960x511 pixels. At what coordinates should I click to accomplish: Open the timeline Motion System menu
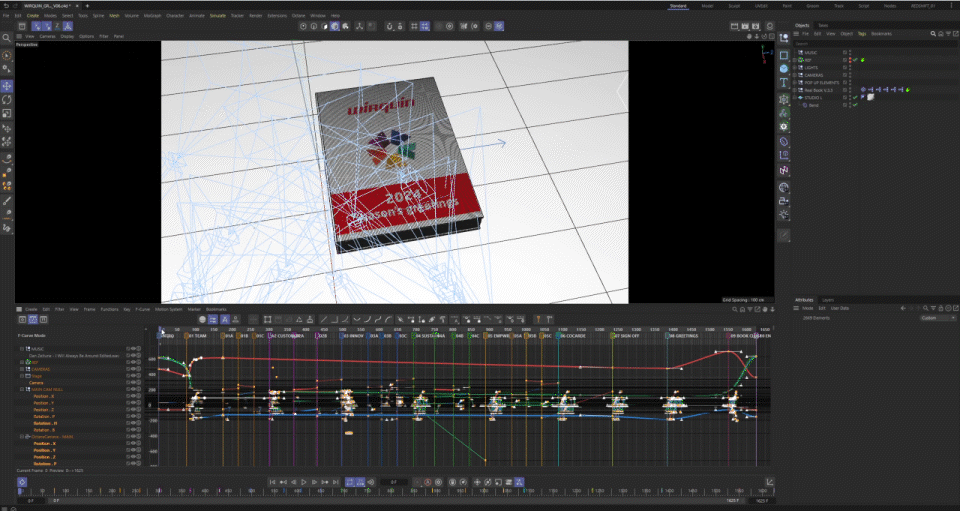[x=168, y=310]
